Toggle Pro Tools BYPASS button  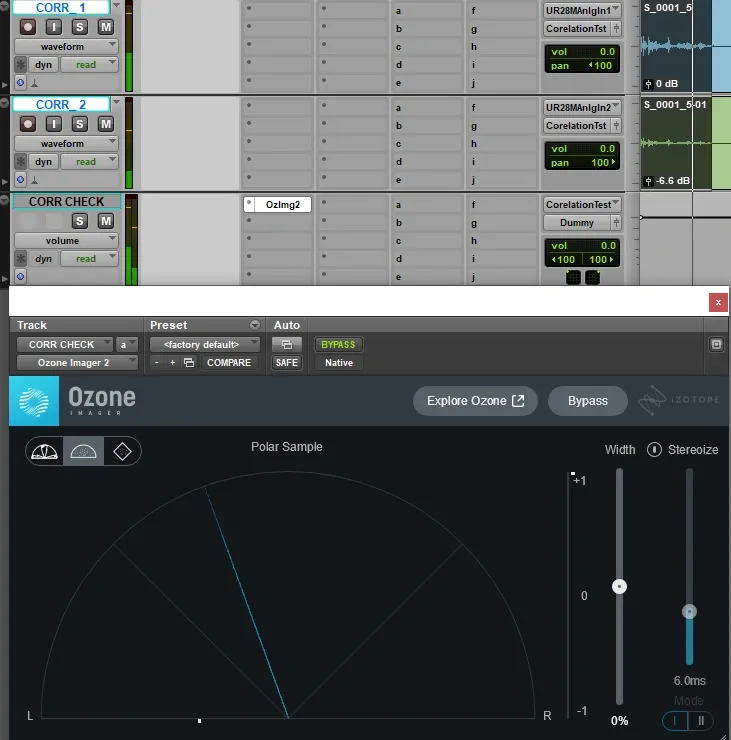click(338, 345)
